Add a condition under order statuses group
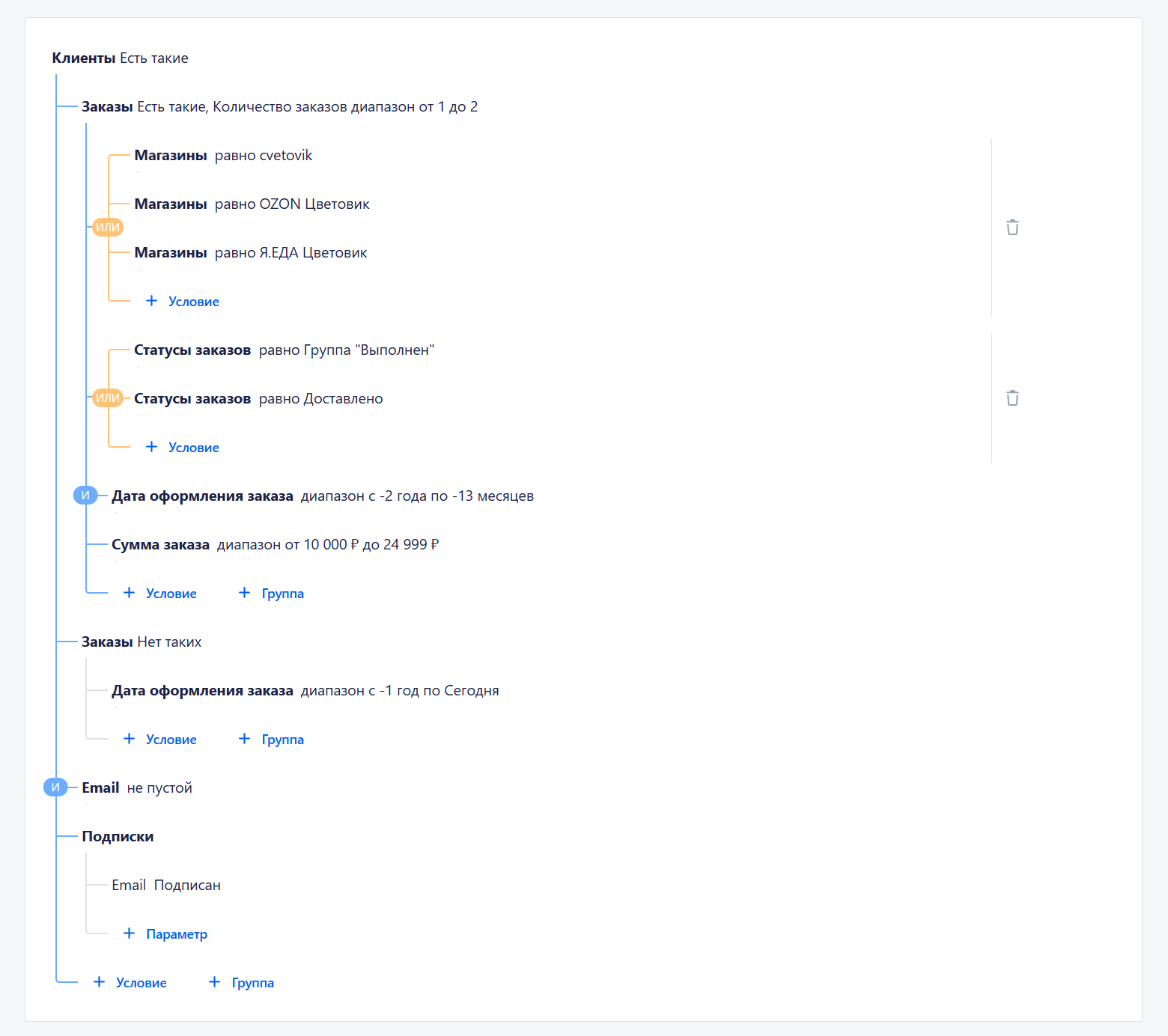 tap(183, 447)
